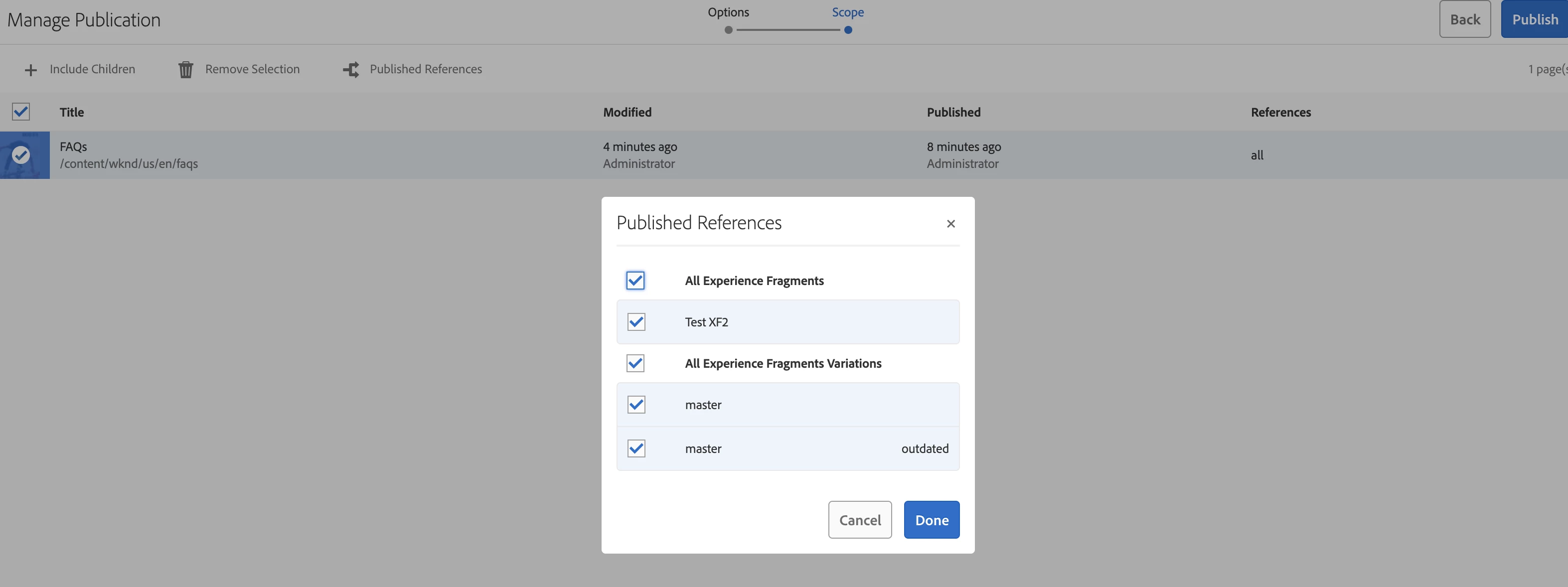Click the Remove Selection trash icon
Image resolution: width=1568 pixels, height=587 pixels.
pyautogui.click(x=185, y=70)
